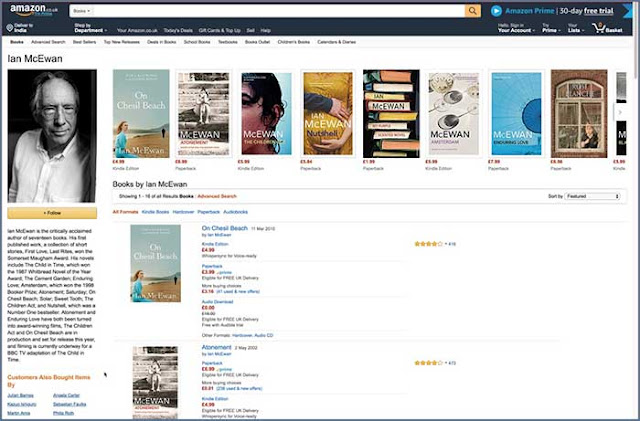Advance the book carousel with right arrow
This screenshot has width=640, height=421.
click(x=620, y=112)
